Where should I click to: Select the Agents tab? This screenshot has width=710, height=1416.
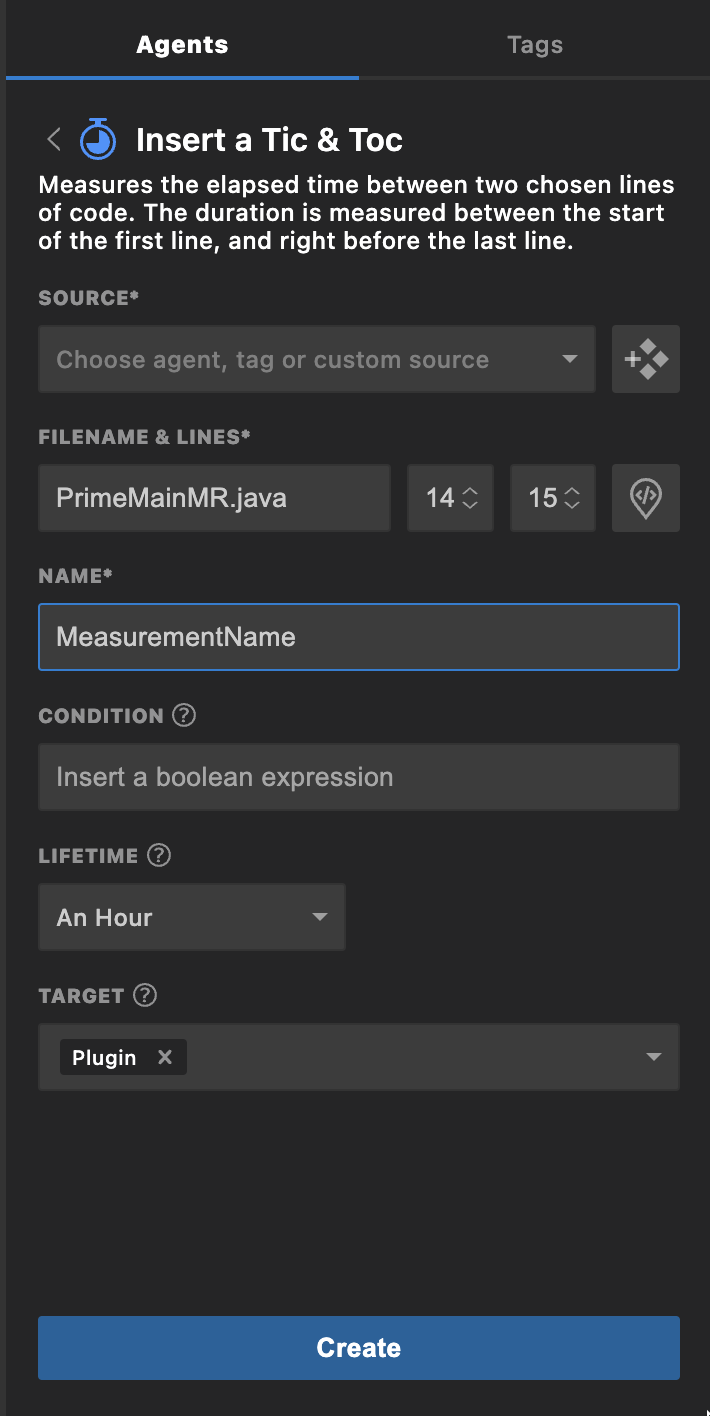pos(182,45)
